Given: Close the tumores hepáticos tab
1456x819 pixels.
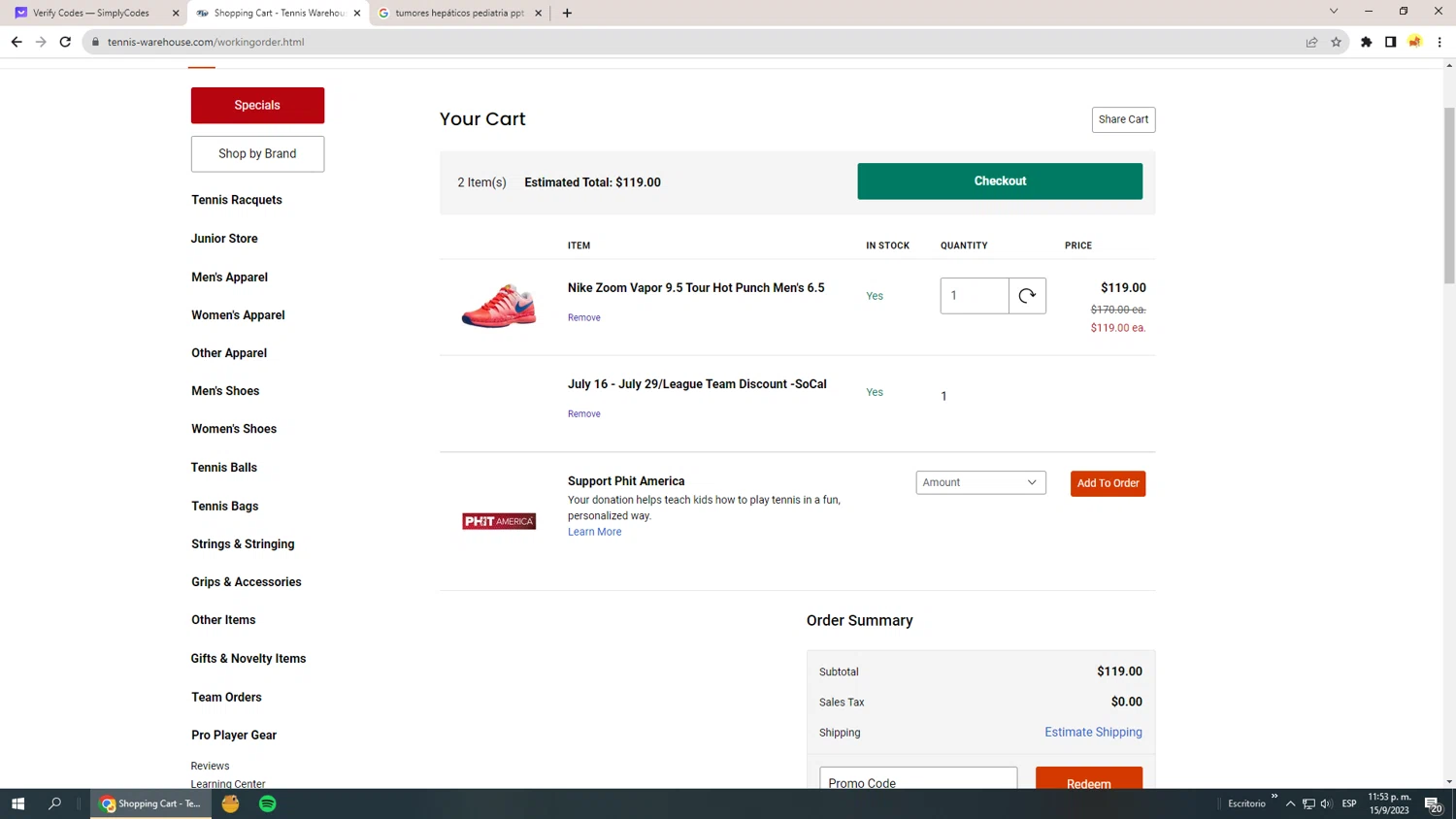Looking at the screenshot, I should pyautogui.click(x=539, y=13).
